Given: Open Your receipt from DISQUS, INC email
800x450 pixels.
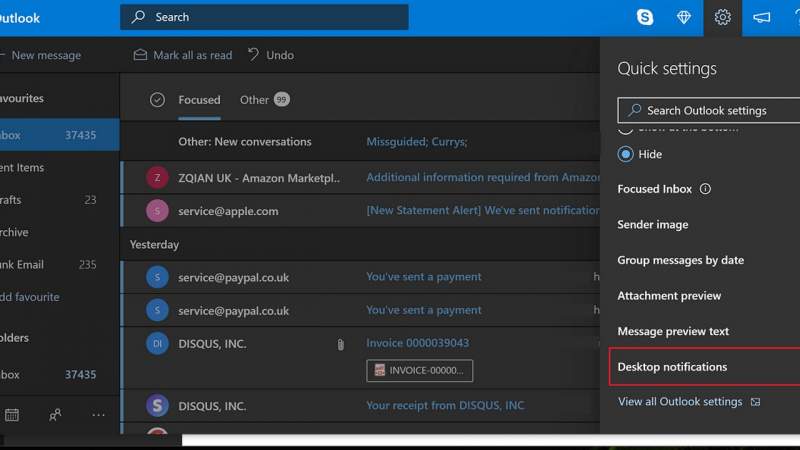Looking at the screenshot, I should [360, 406].
